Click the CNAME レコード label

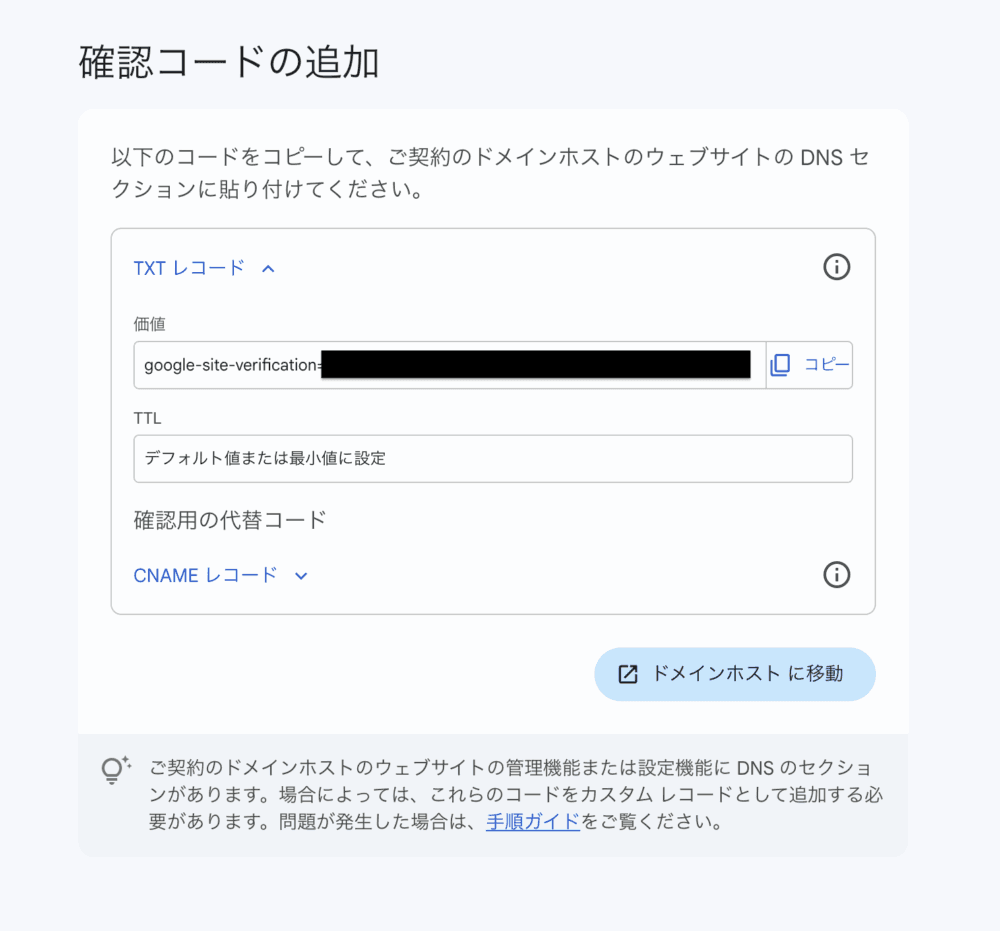(x=205, y=576)
